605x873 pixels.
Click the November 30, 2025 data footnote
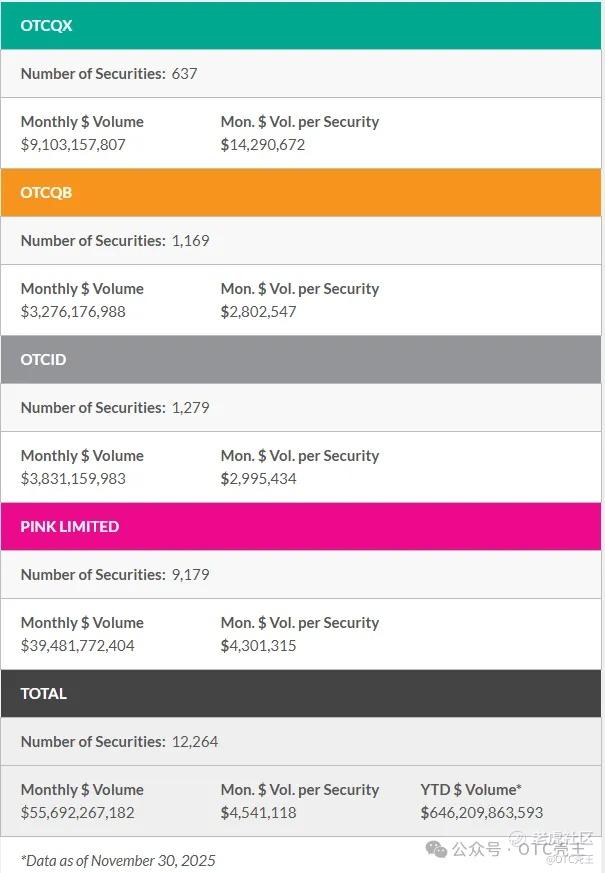[x=118, y=860]
